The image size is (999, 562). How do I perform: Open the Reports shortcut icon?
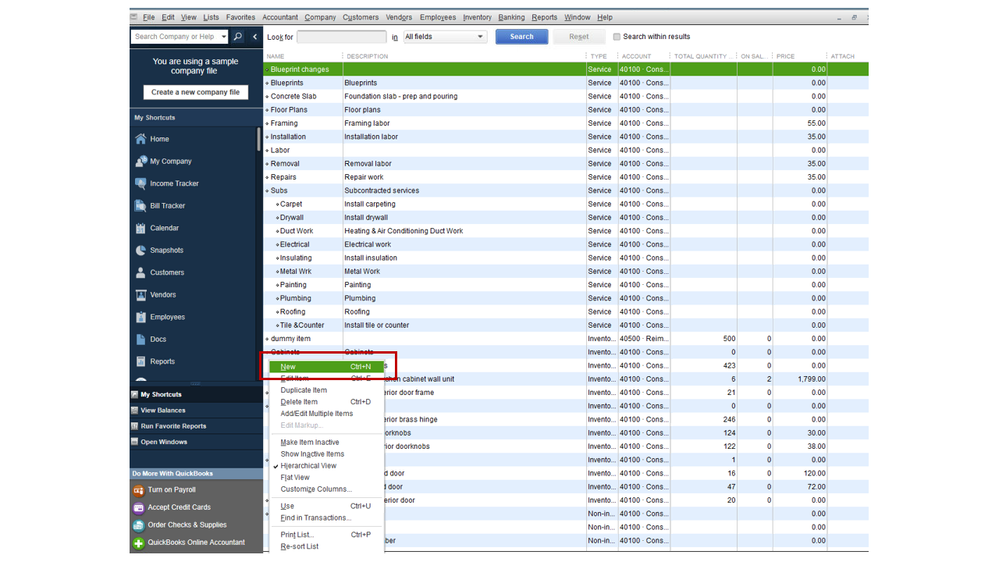coord(141,361)
